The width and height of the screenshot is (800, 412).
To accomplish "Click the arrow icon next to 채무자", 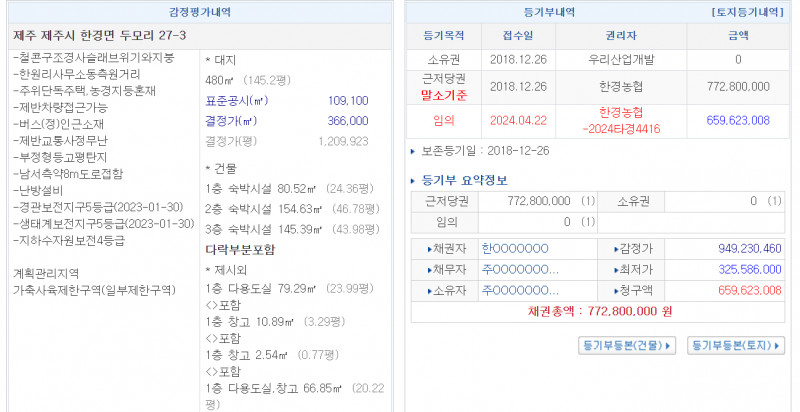I will [x=431, y=270].
